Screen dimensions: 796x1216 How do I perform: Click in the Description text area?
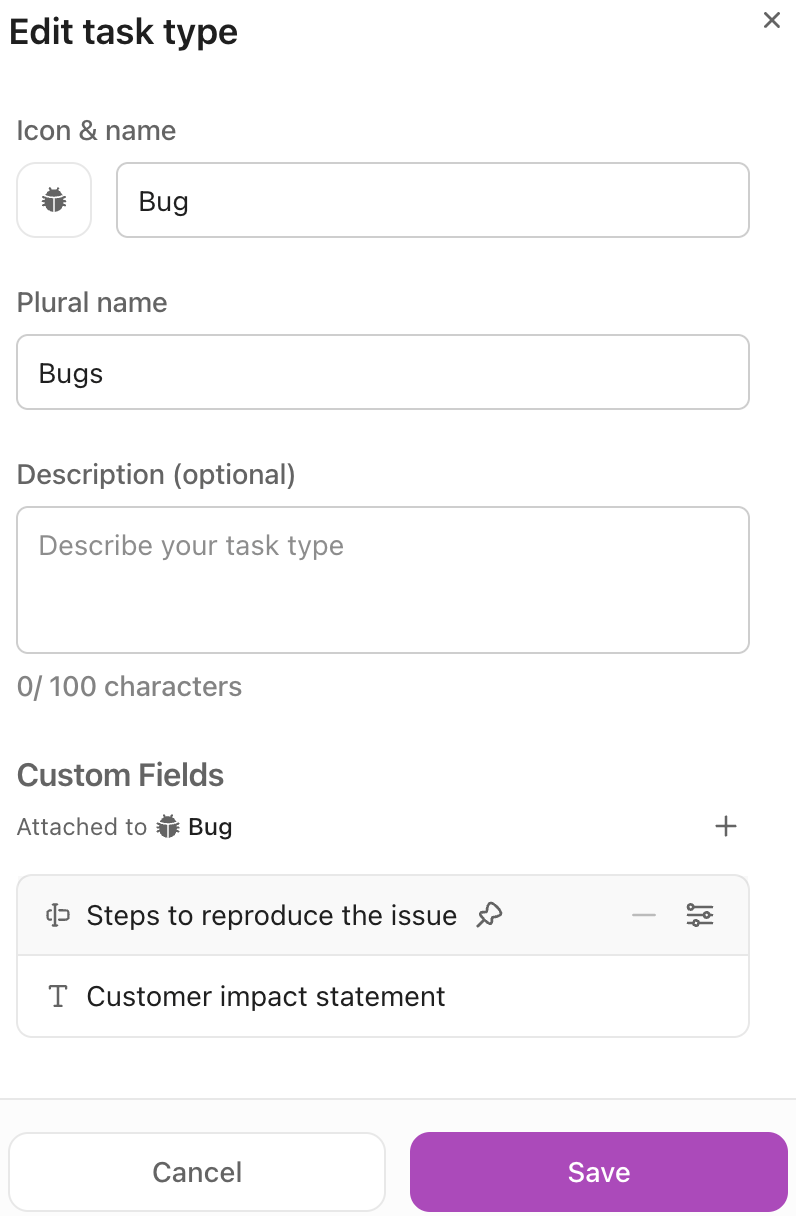(x=383, y=580)
